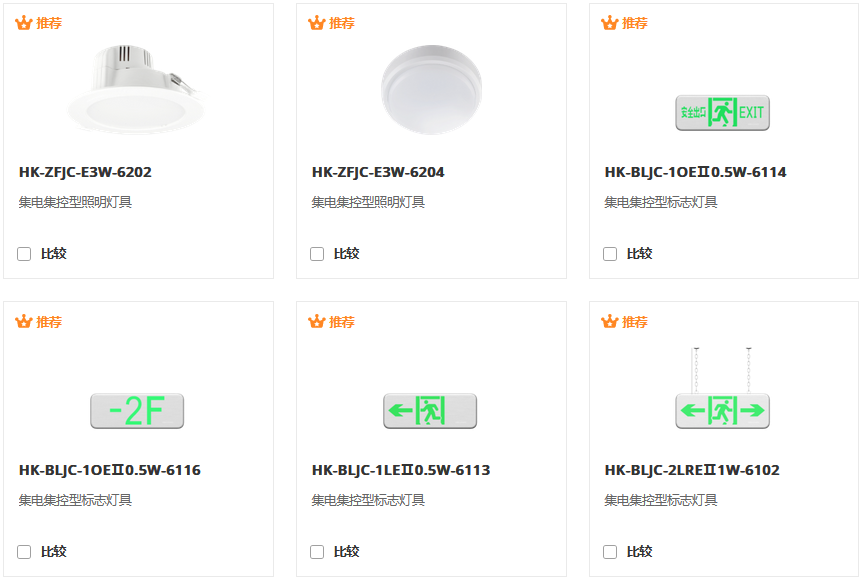Image resolution: width=864 pixels, height=581 pixels.
Task: Click the white downlight product photo
Action: (136, 85)
